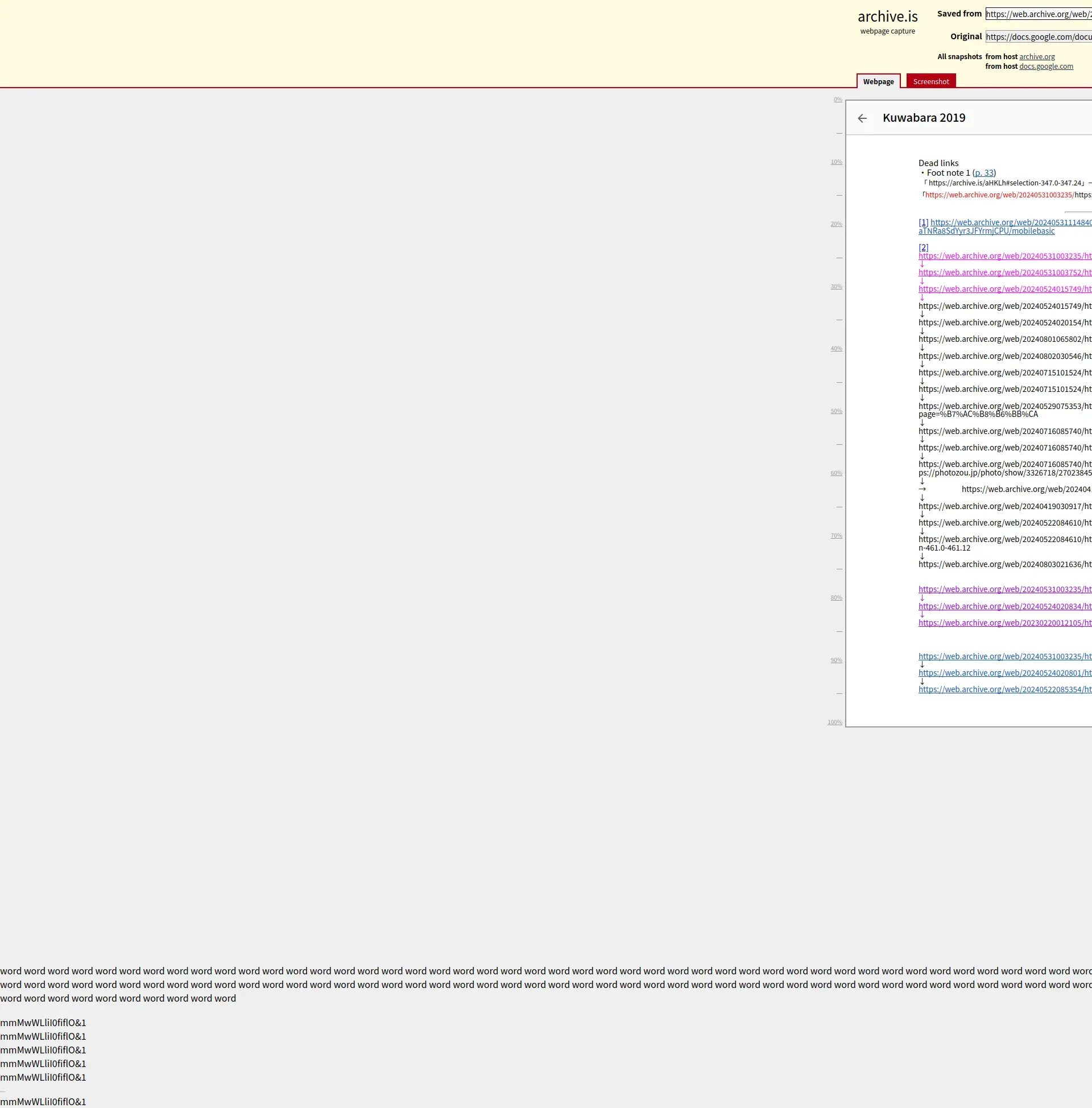Open the p. 33 footnote link

click(983, 172)
